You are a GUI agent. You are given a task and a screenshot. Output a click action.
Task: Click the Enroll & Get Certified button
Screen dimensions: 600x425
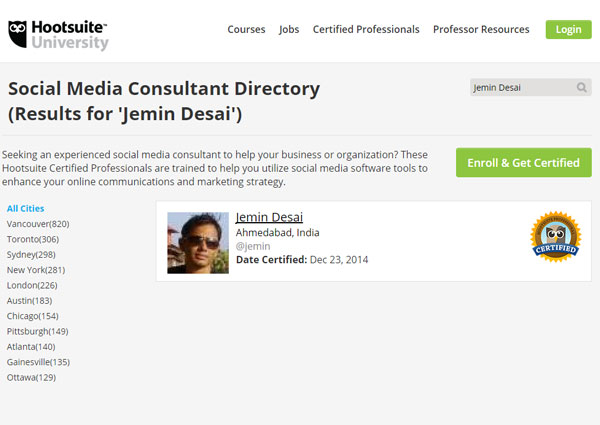[523, 163]
